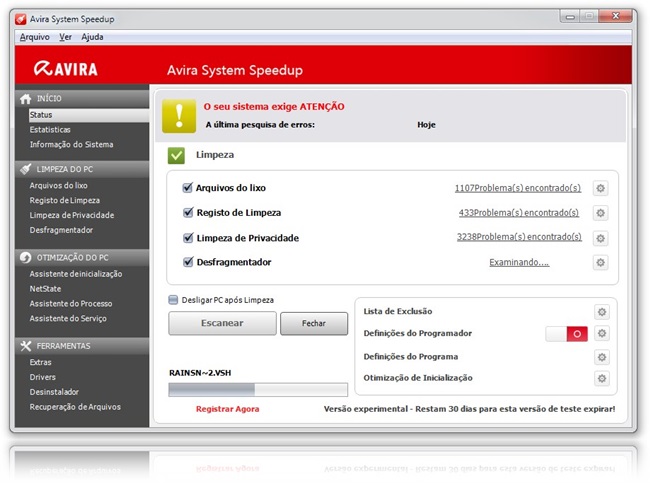650x483 pixels.
Task: Open Drivers under Ferramentas
Action: 43,377
